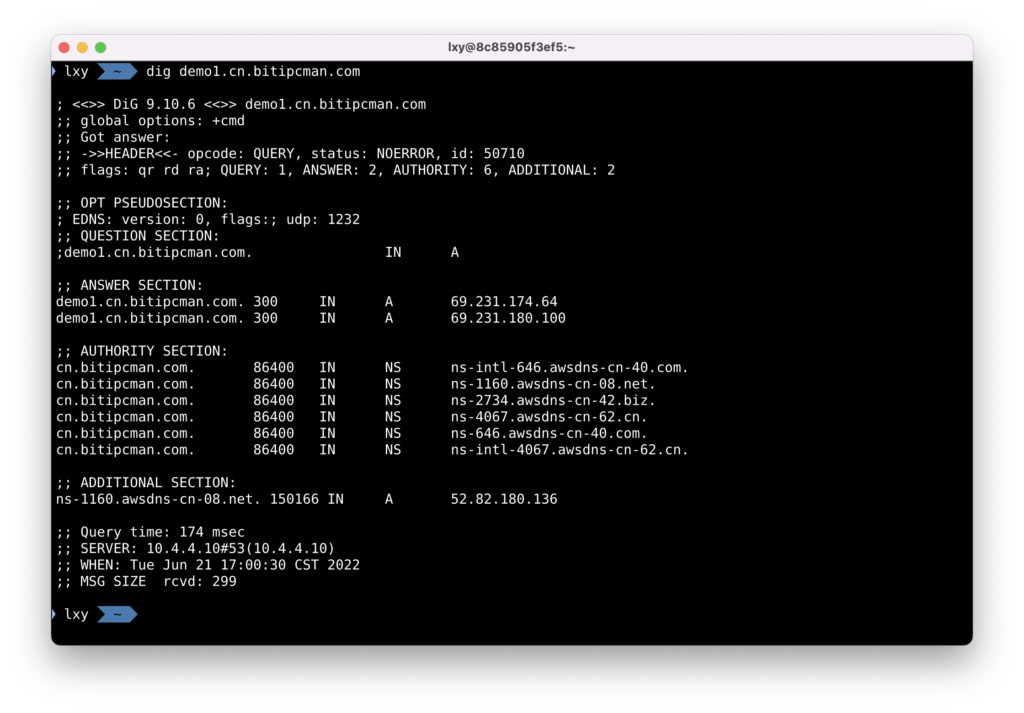Click the nameserver ns-2734.awsdns-cn-42.biz.

(x=553, y=400)
